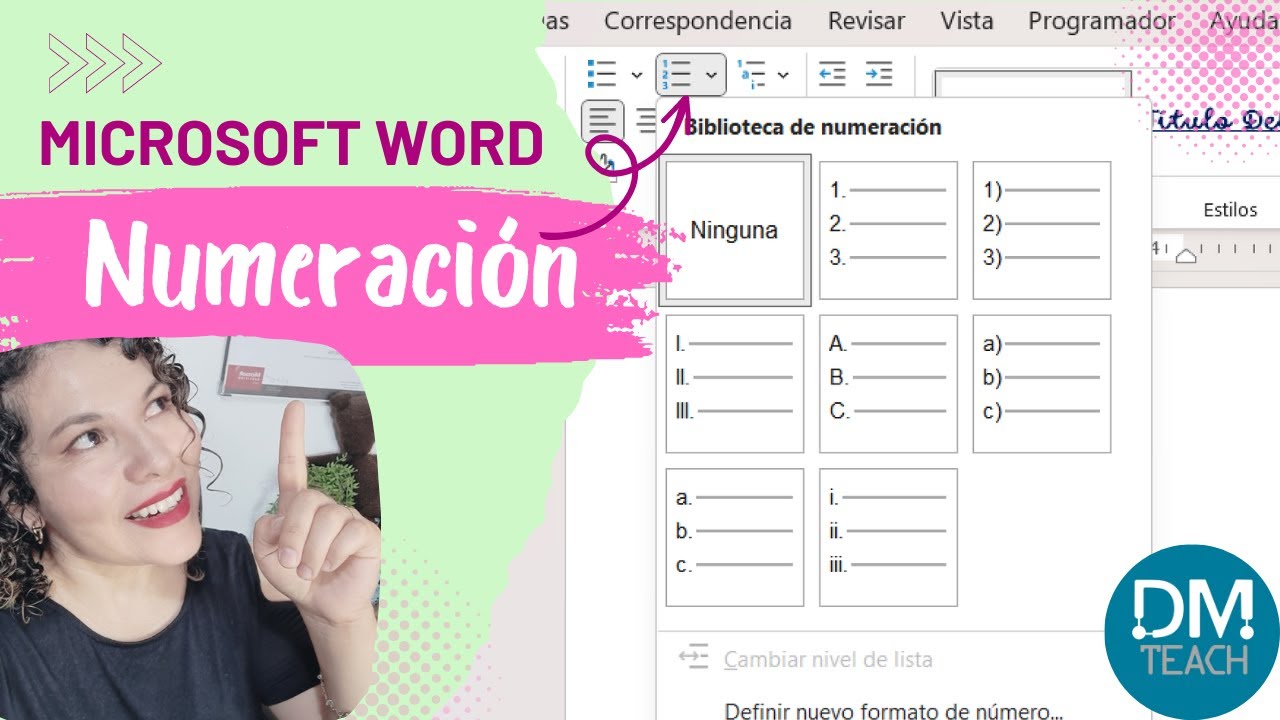Open the Programador ribbon tab
The image size is (1280, 720).
tap(1102, 21)
